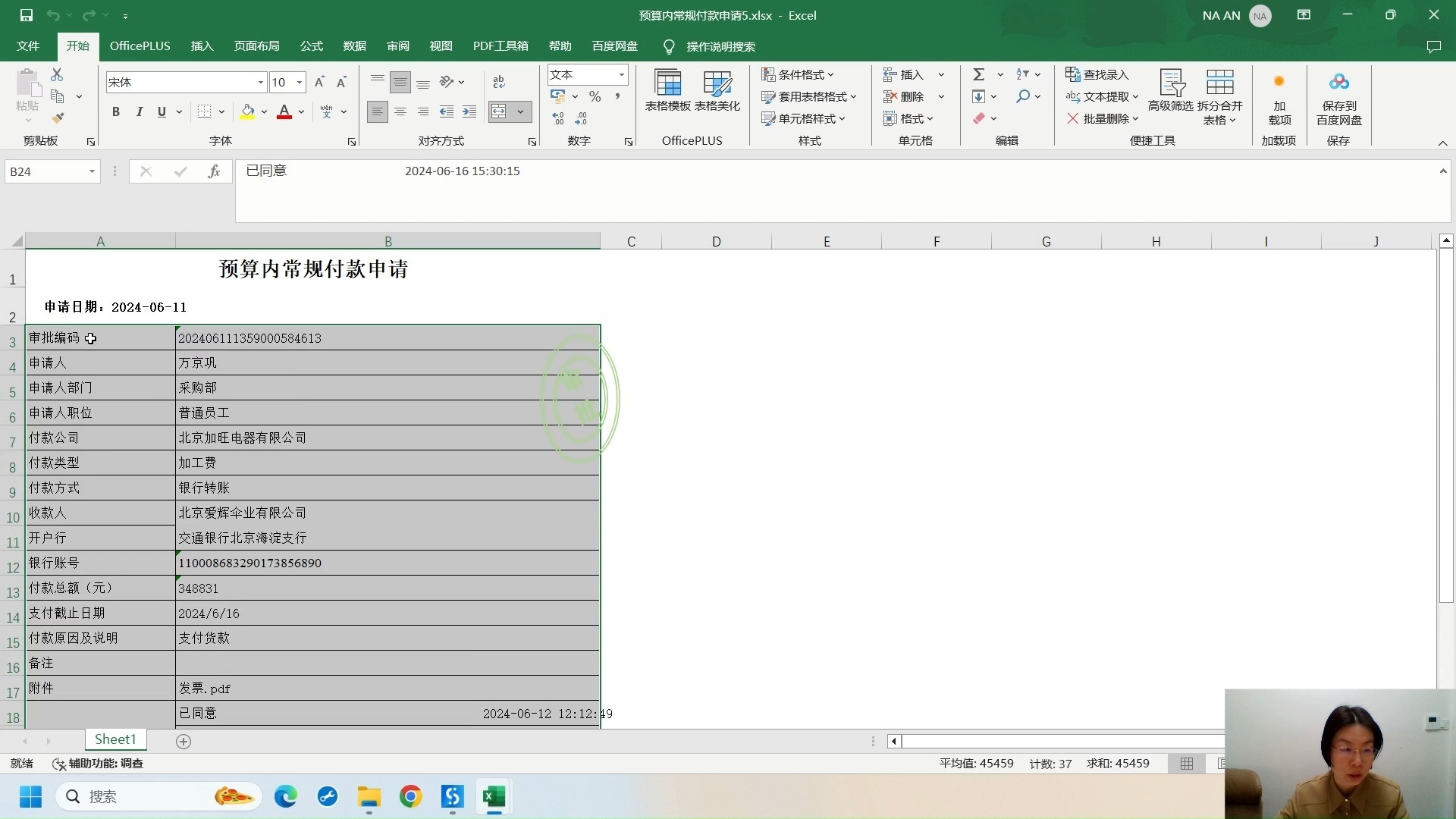The image size is (1456, 819).
Task: Click the 查找录入 button
Action: [x=1097, y=74]
